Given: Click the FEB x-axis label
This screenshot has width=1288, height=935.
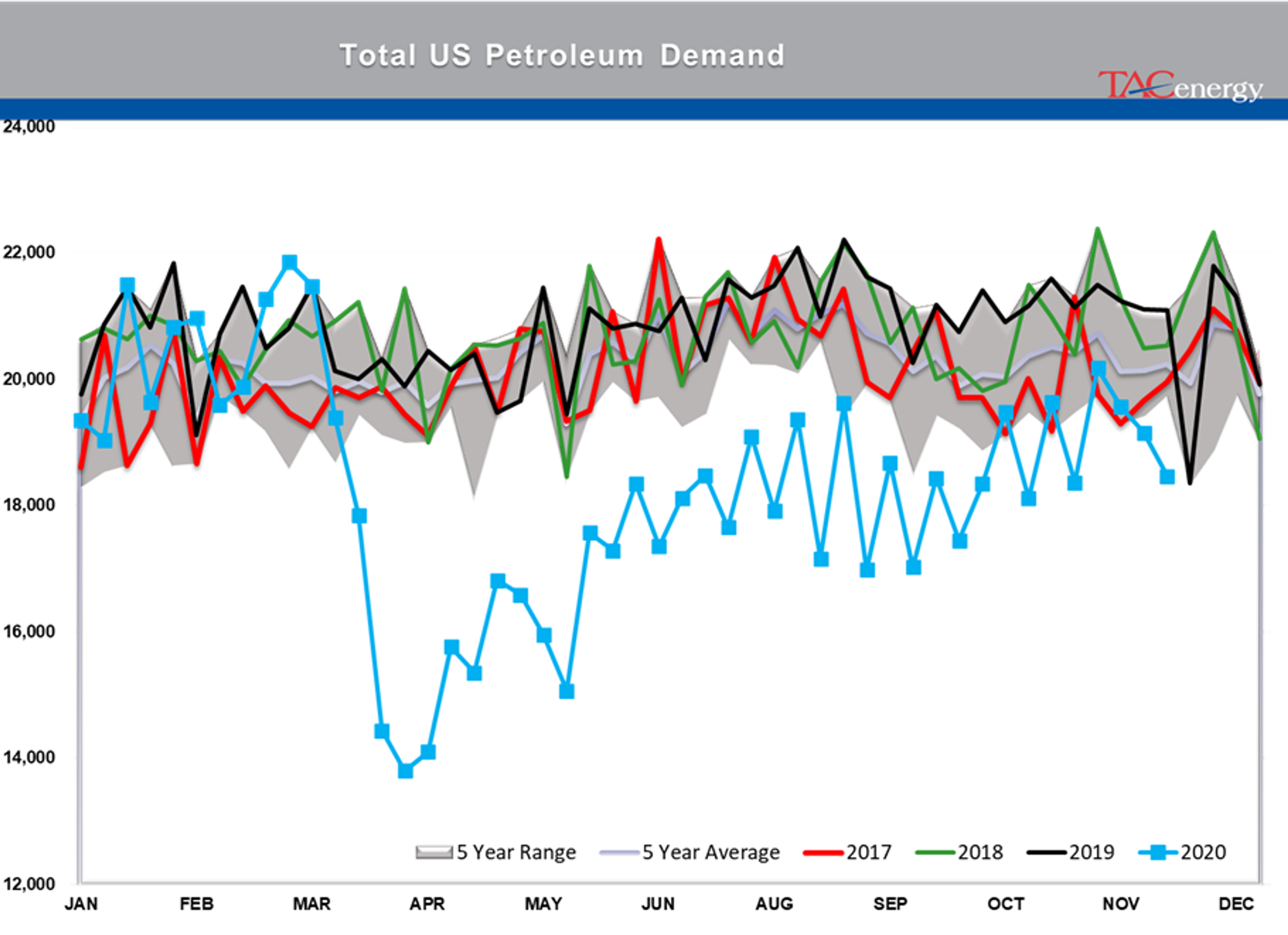Looking at the screenshot, I should tap(197, 904).
